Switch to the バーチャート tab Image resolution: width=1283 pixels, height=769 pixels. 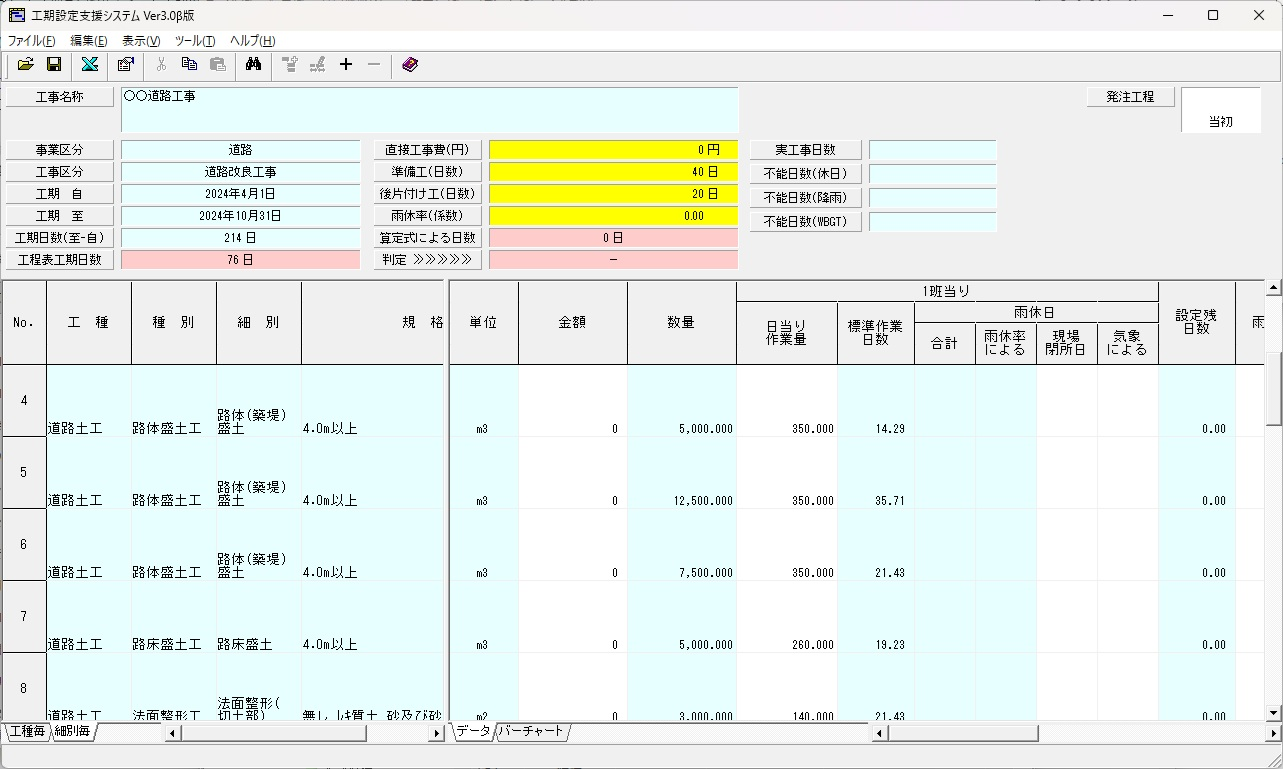click(531, 732)
